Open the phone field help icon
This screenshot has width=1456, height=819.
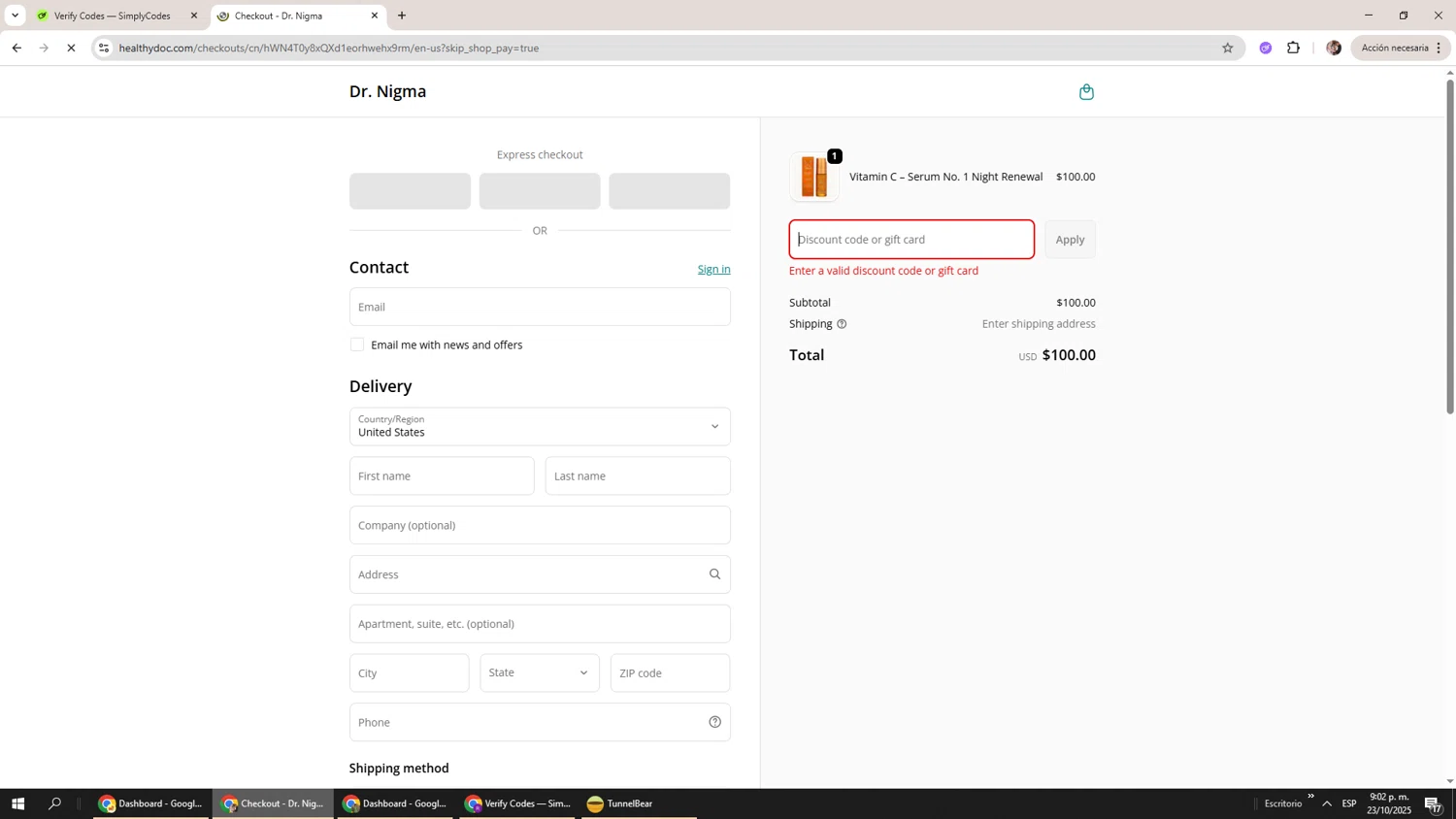tap(714, 722)
